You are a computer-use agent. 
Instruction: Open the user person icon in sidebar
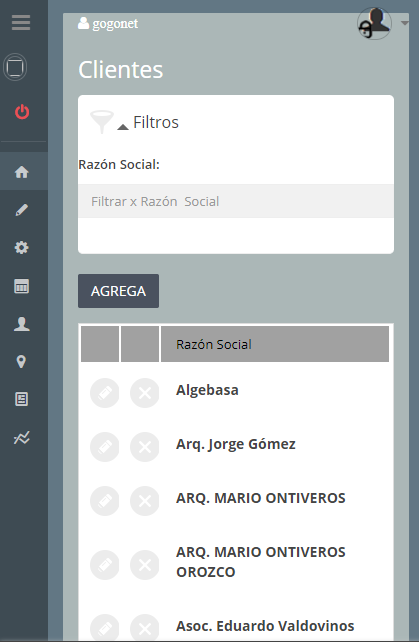click(22, 324)
